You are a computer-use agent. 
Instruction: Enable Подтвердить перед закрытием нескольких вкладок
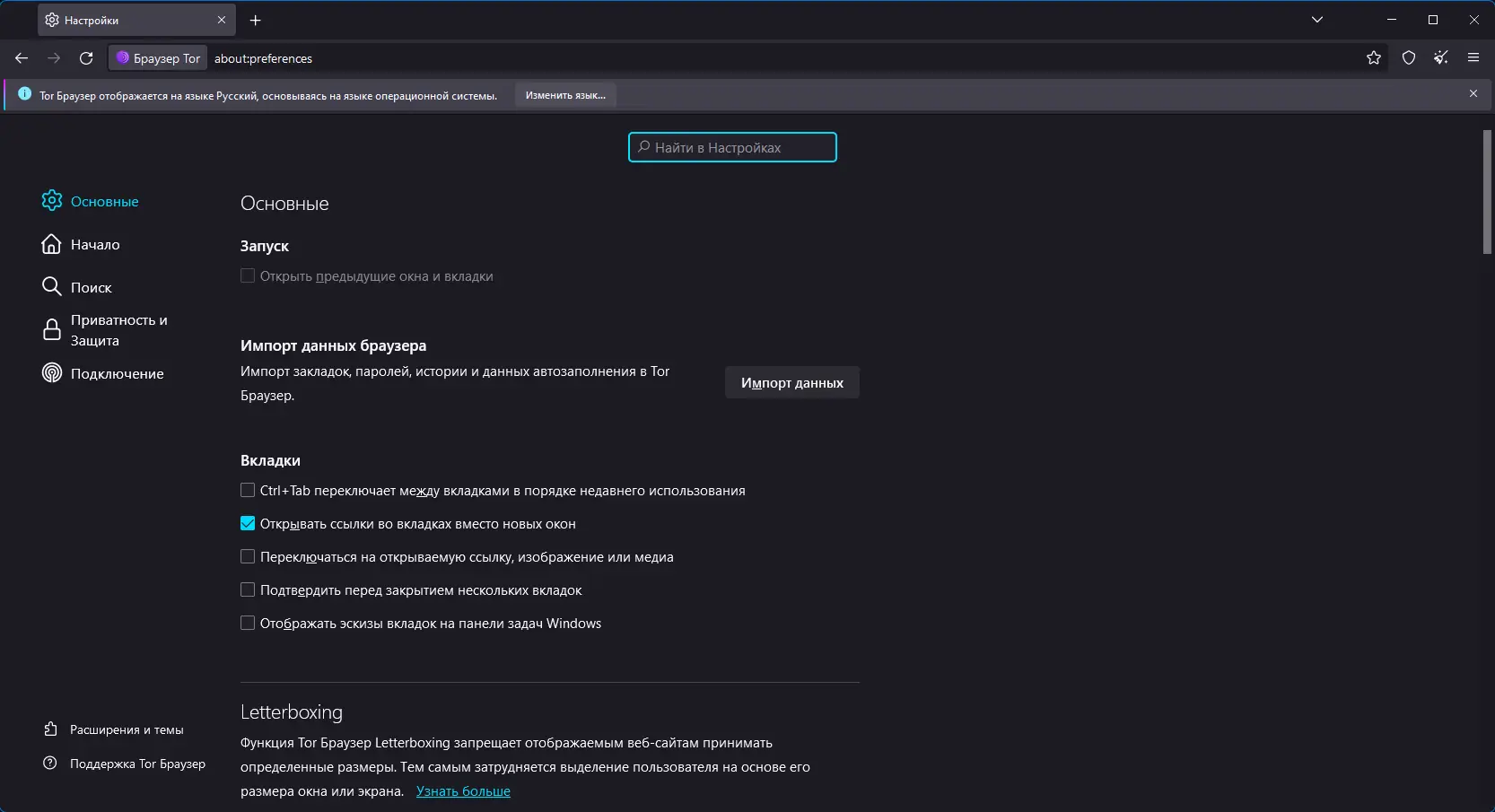248,589
